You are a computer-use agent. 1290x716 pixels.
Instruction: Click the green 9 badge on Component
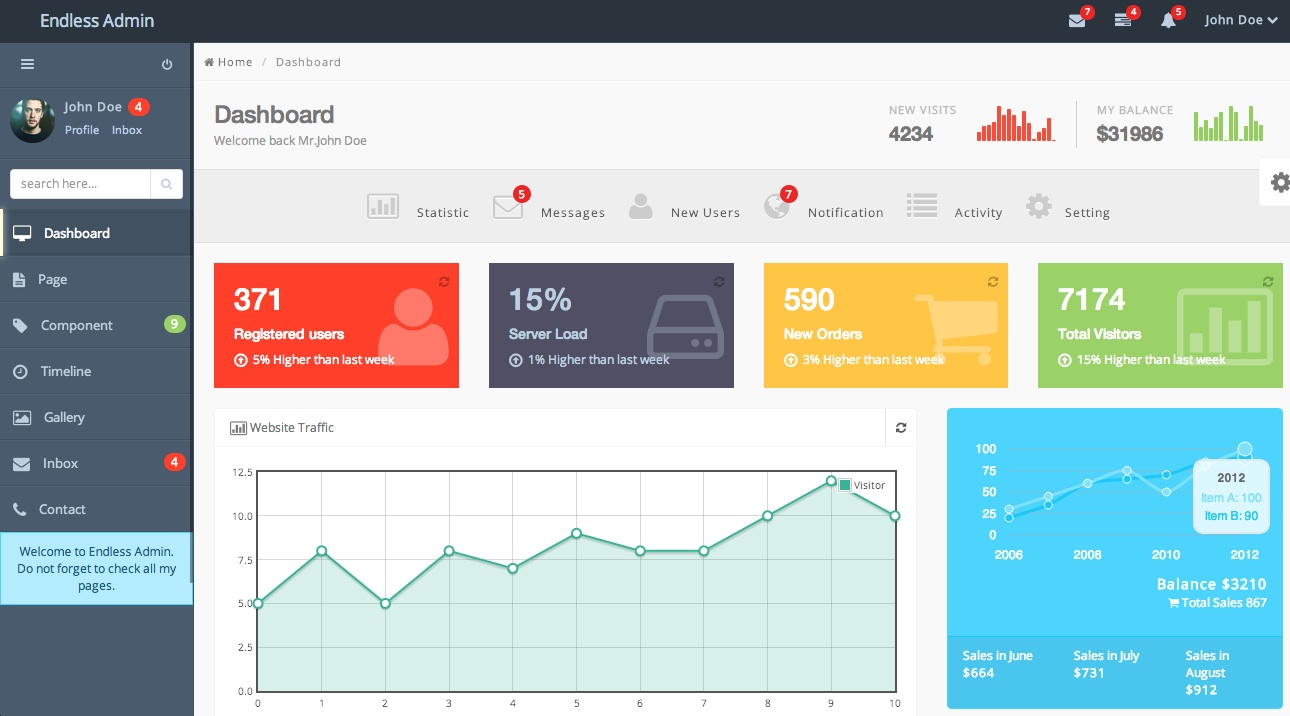tap(175, 324)
